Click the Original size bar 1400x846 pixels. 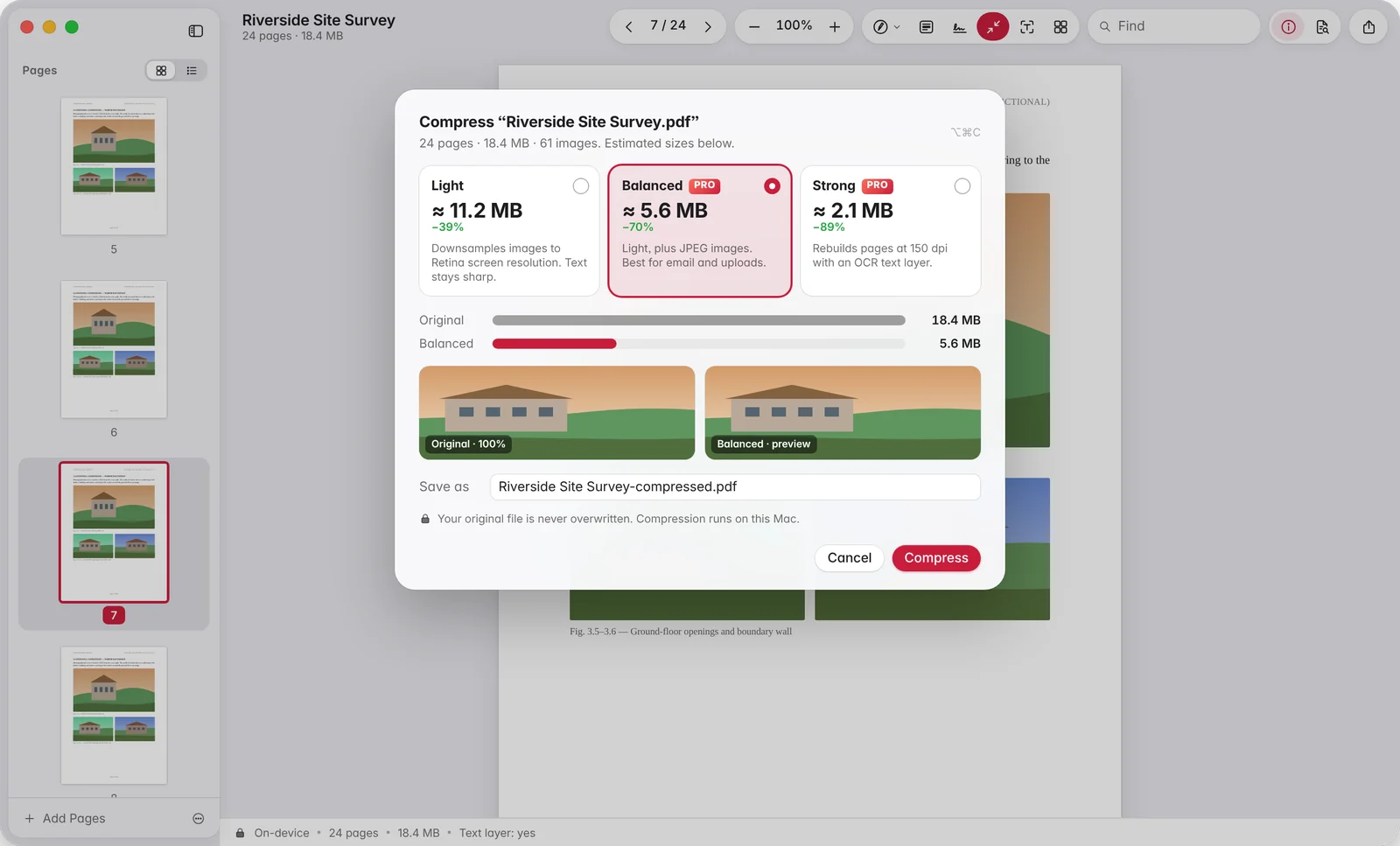(x=699, y=320)
